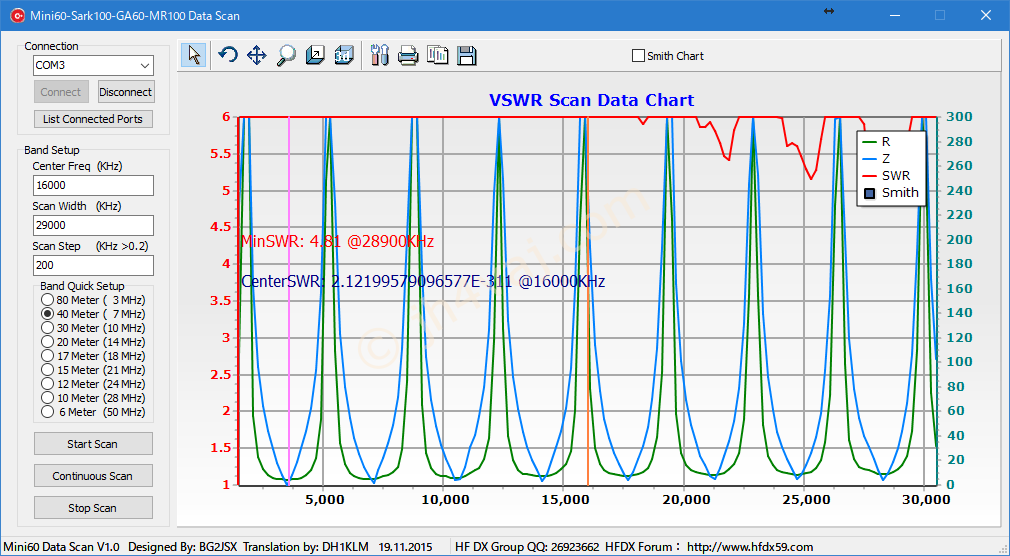Select 12 Meter (24 MHz) band
Screen dimensions: 1010x556
coord(47,384)
